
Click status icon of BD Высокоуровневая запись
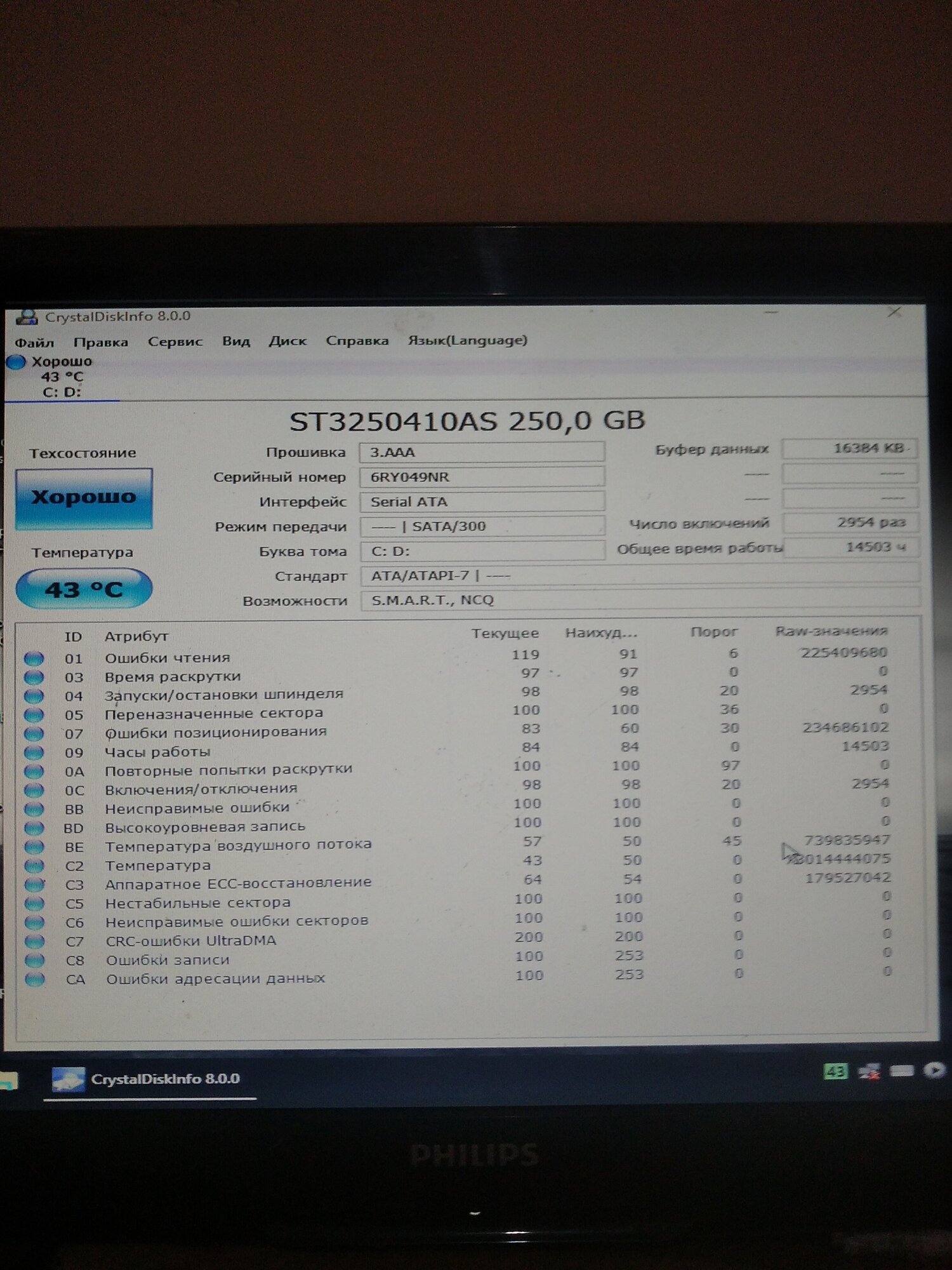pyautogui.click(x=34, y=828)
